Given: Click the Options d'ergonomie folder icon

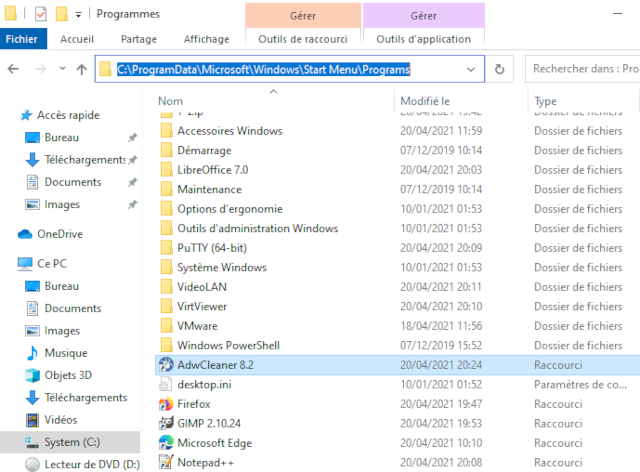Looking at the screenshot, I should click(166, 209).
